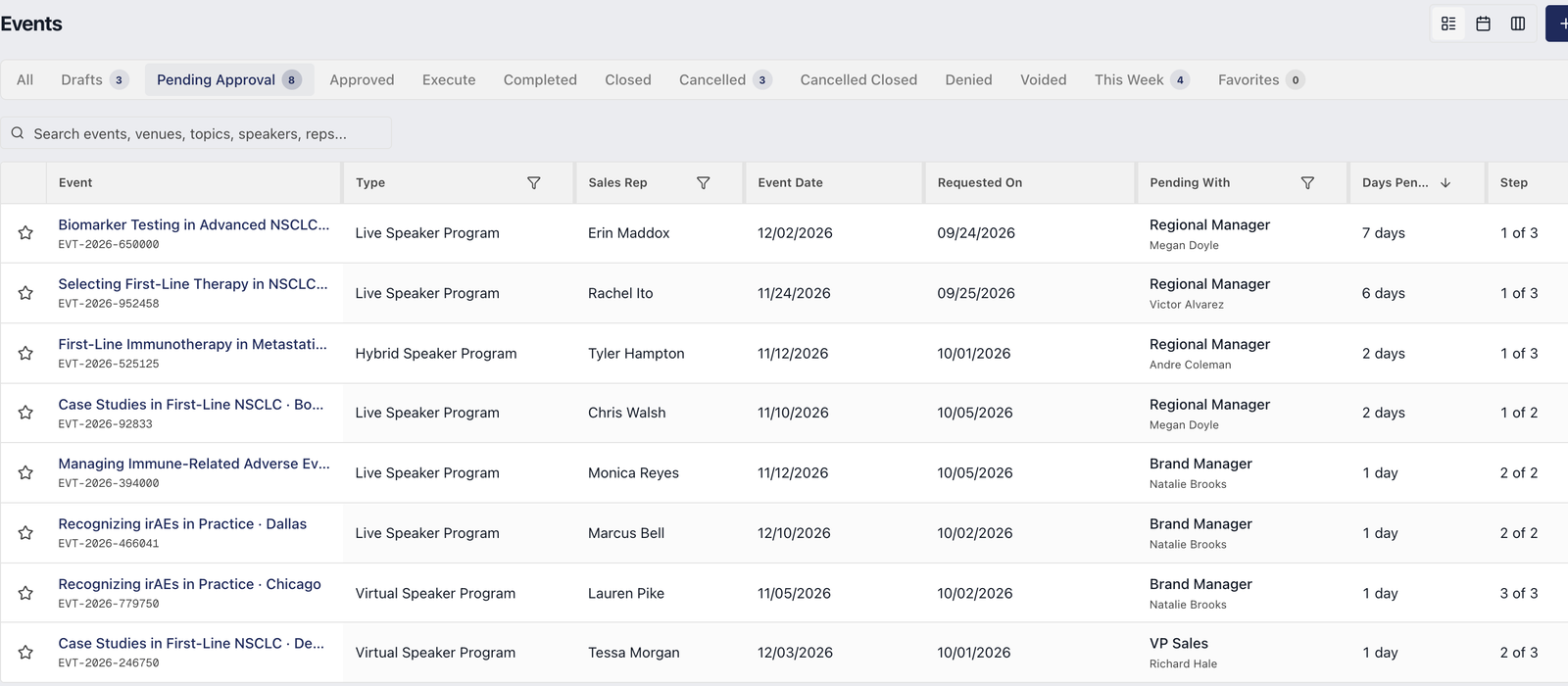Switch to calendar view icon
This screenshot has width=1568, height=686.
[1483, 24]
